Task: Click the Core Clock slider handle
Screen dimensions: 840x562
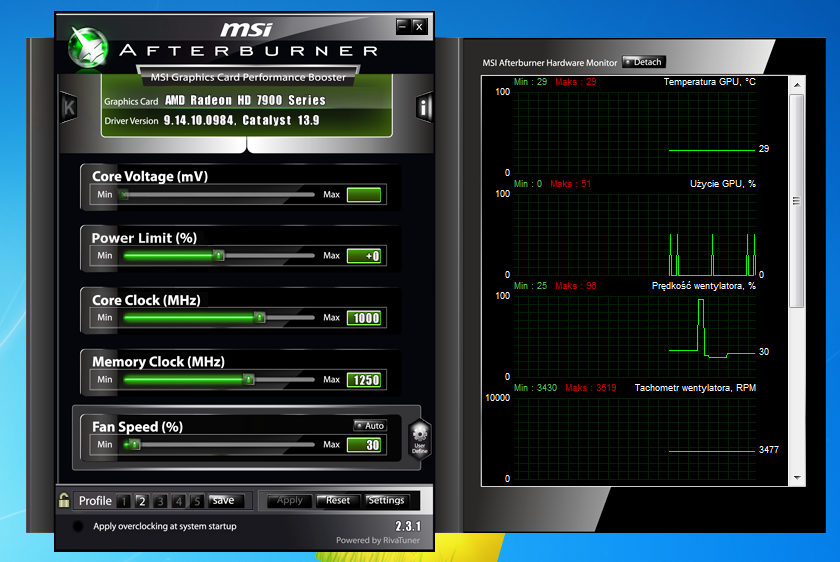Action: (x=259, y=318)
